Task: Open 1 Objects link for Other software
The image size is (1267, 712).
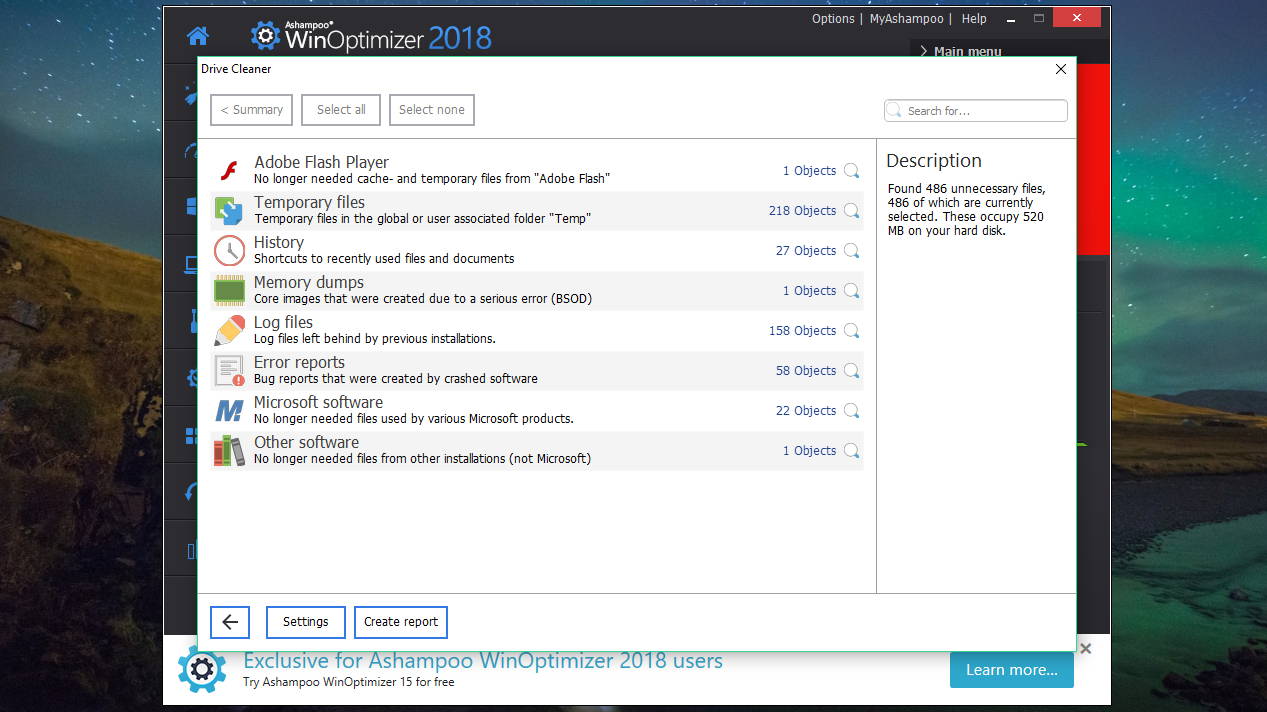Action: tap(809, 451)
